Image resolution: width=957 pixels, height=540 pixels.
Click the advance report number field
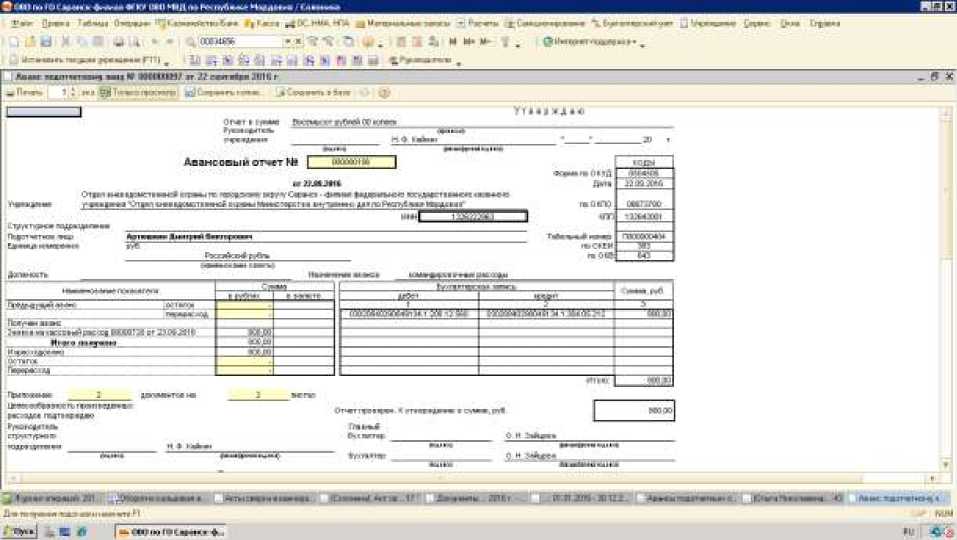pos(351,161)
